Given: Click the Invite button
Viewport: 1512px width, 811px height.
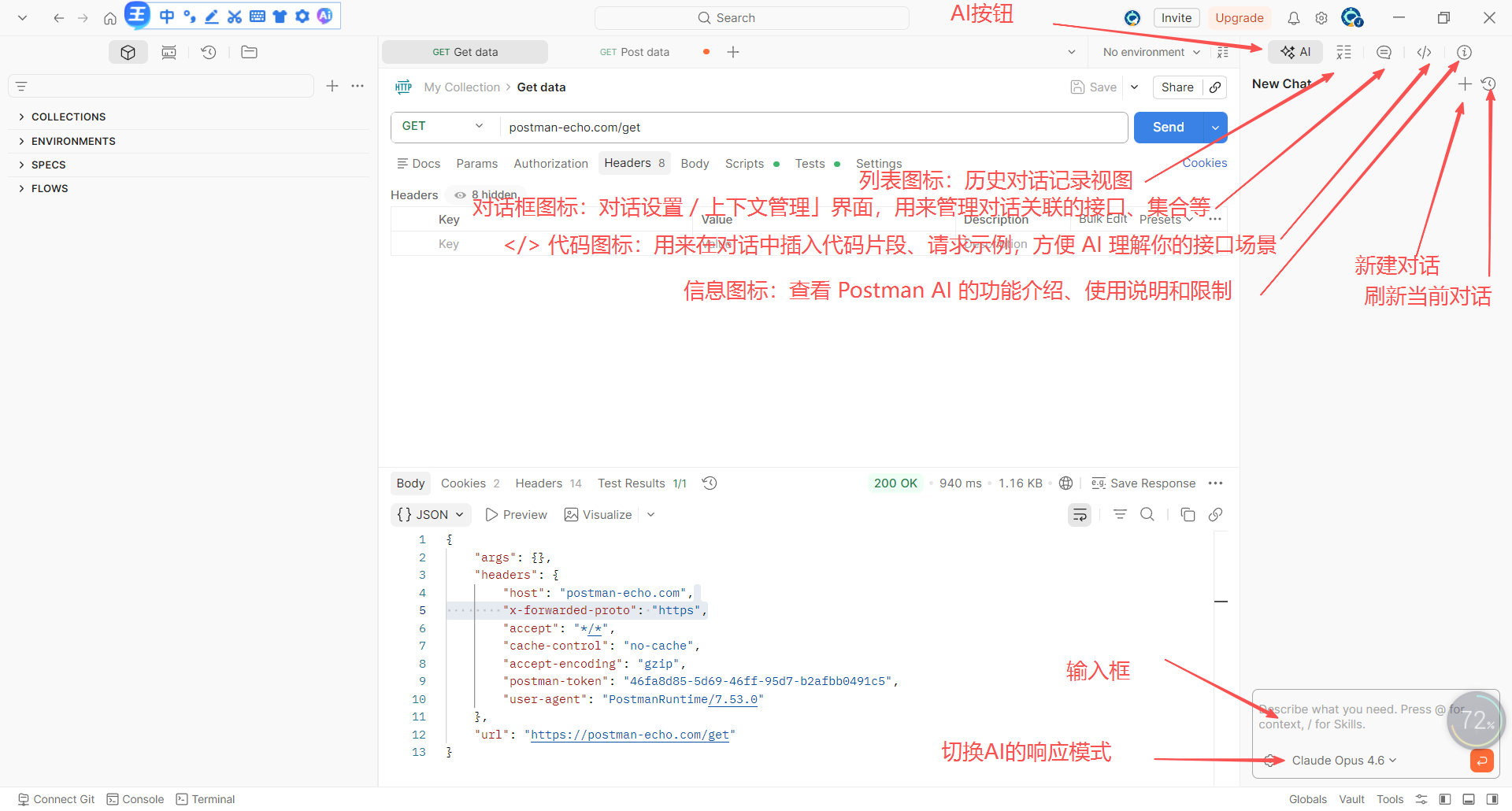Looking at the screenshot, I should coord(1177,18).
